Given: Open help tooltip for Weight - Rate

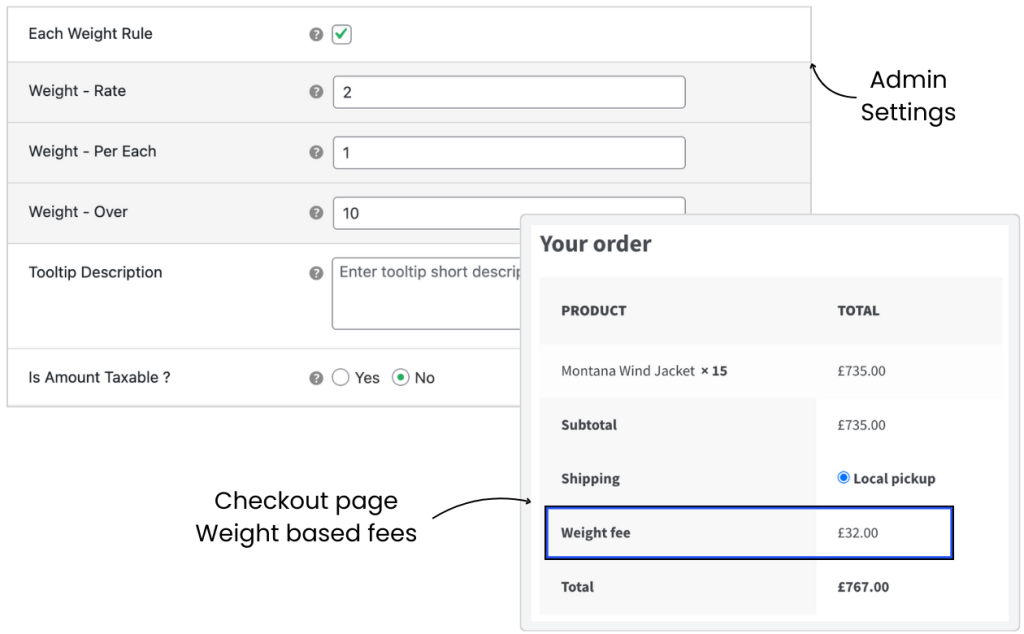Looking at the screenshot, I should pyautogui.click(x=316, y=91).
